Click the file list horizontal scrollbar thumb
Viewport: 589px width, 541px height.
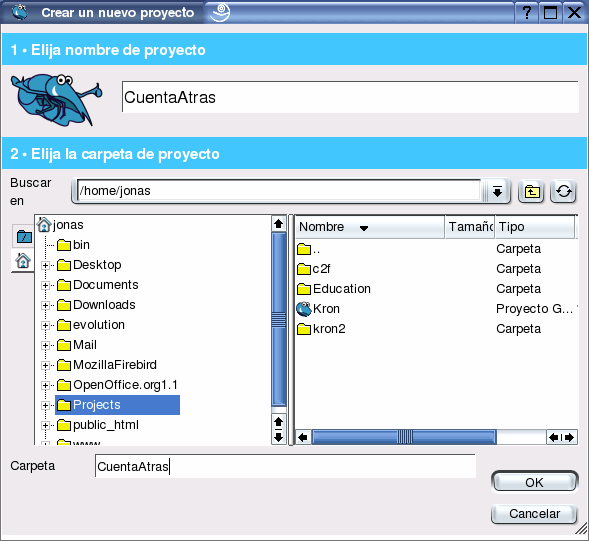(404, 437)
